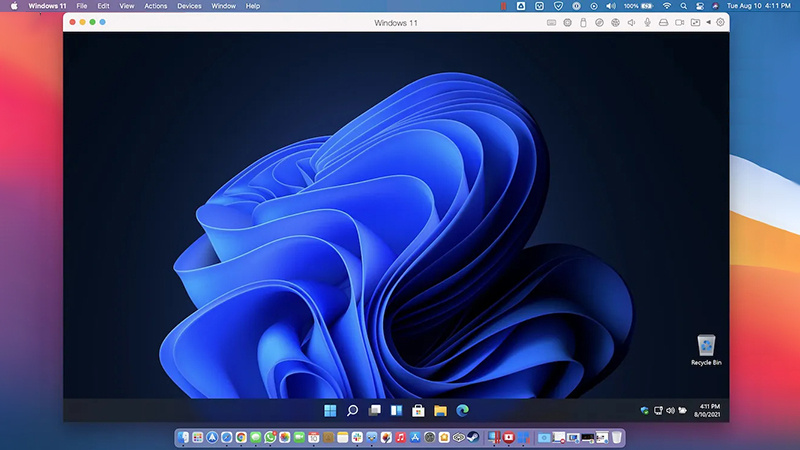Collapse the Parallels toolbar icons arrow
Image resolution: width=800 pixels, height=450 pixels.
coord(709,22)
